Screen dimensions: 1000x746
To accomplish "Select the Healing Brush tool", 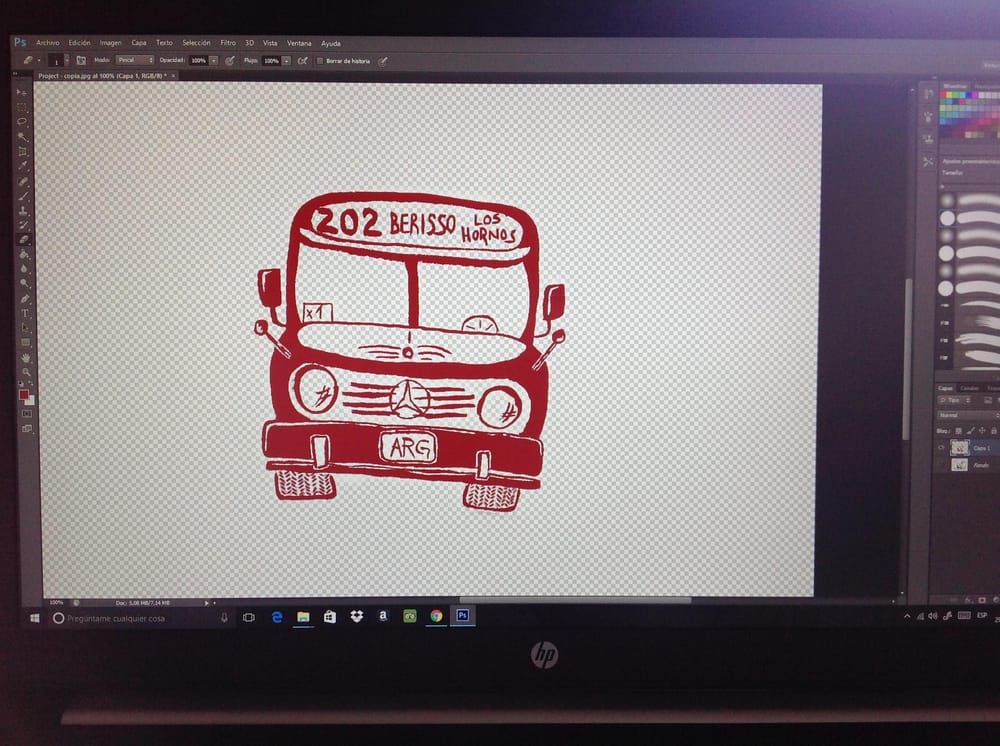I will tap(23, 182).
